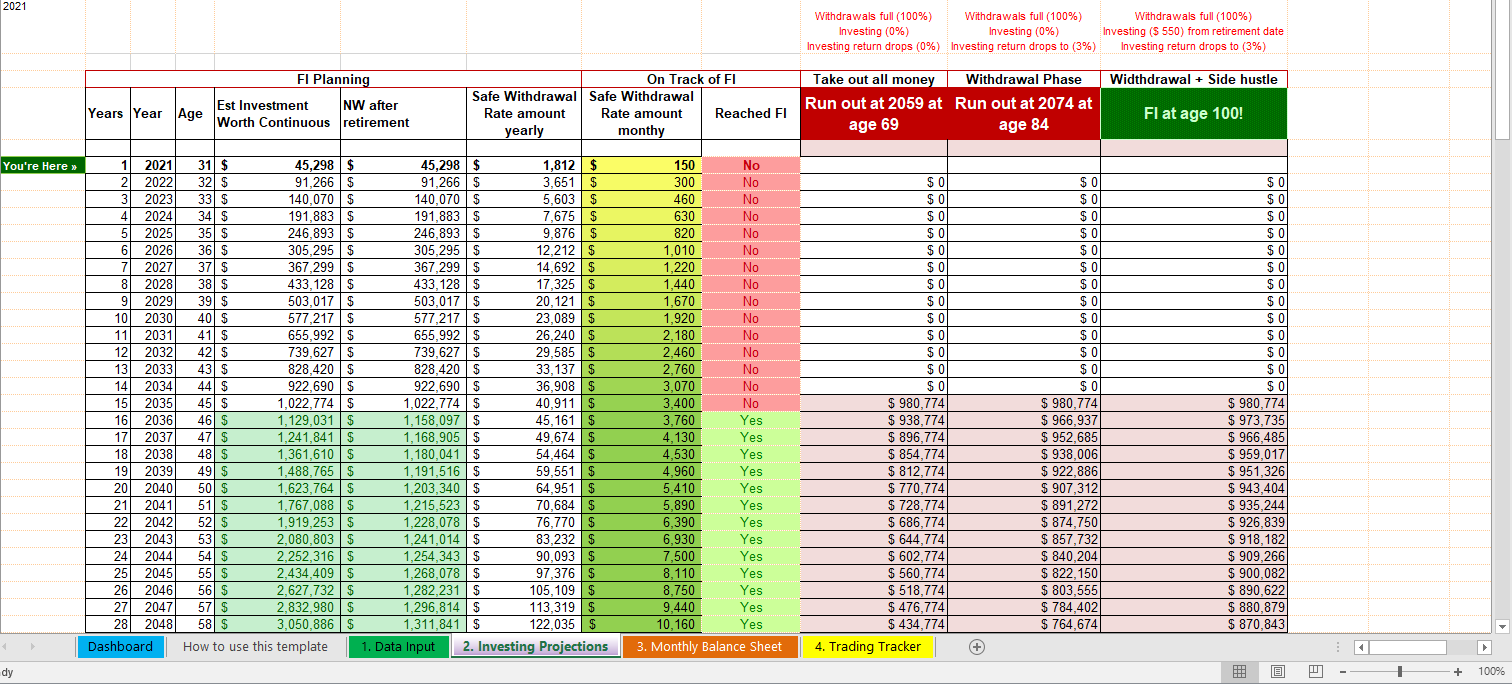Click the New sheet plus button

coord(977,647)
